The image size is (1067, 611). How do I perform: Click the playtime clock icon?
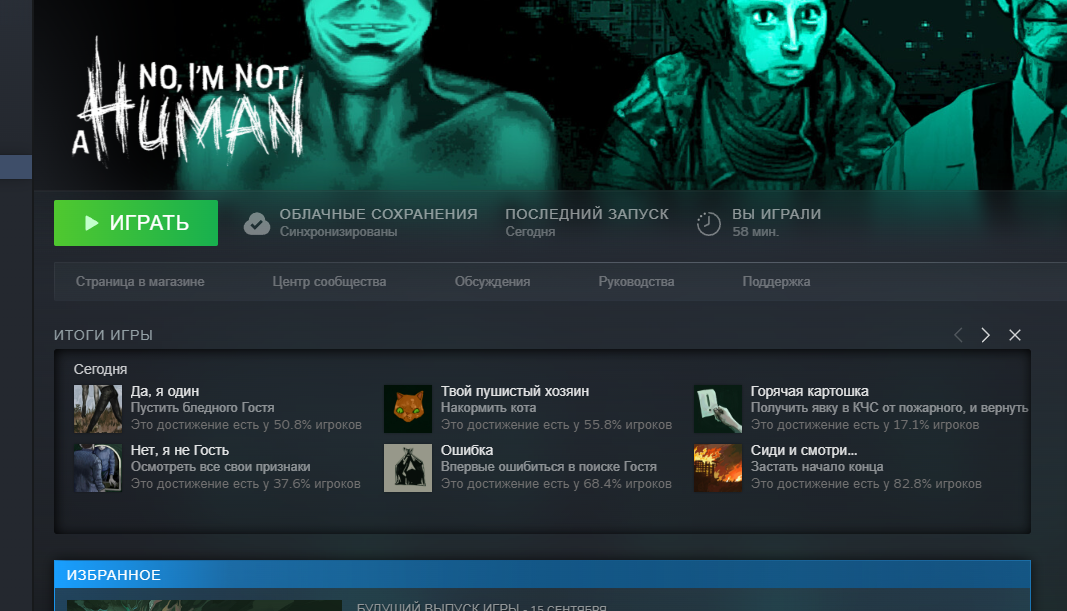pyautogui.click(x=708, y=223)
